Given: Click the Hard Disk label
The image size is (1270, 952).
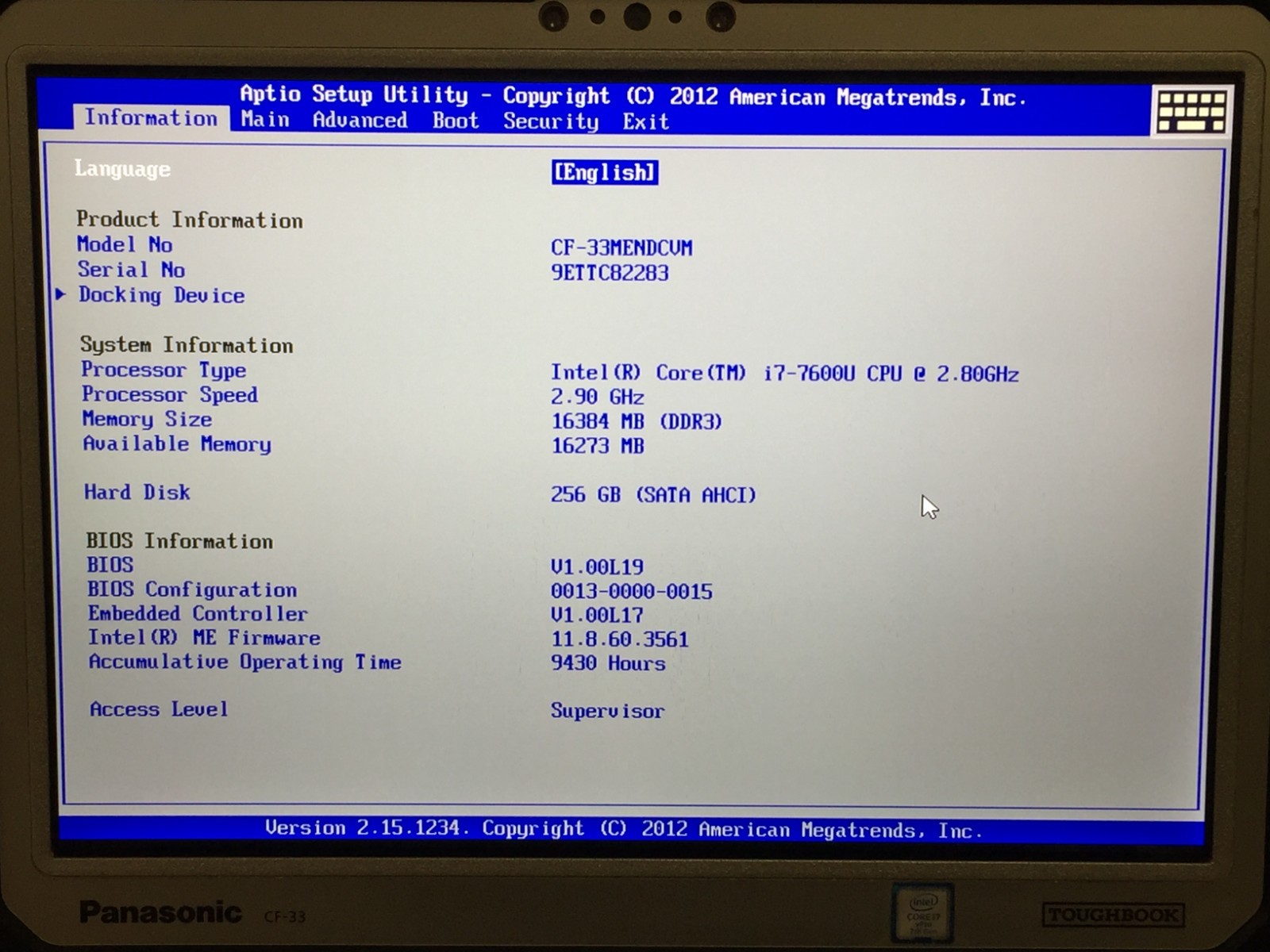Looking at the screenshot, I should tap(137, 493).
